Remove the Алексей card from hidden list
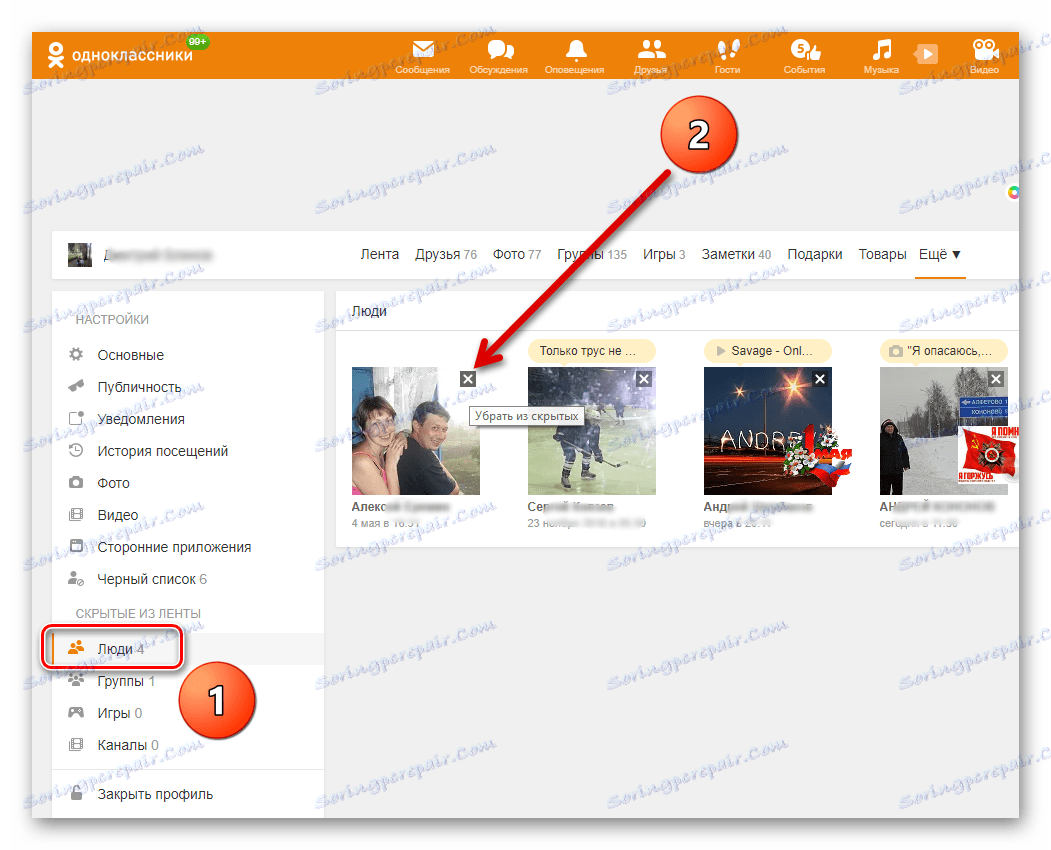 (x=468, y=379)
